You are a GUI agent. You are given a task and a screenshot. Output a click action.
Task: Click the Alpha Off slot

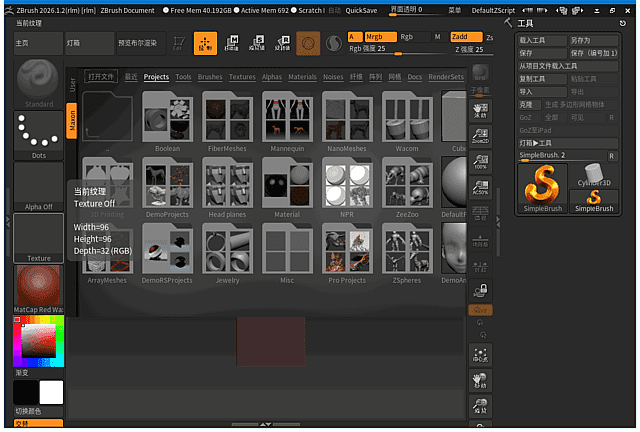click(x=38, y=186)
